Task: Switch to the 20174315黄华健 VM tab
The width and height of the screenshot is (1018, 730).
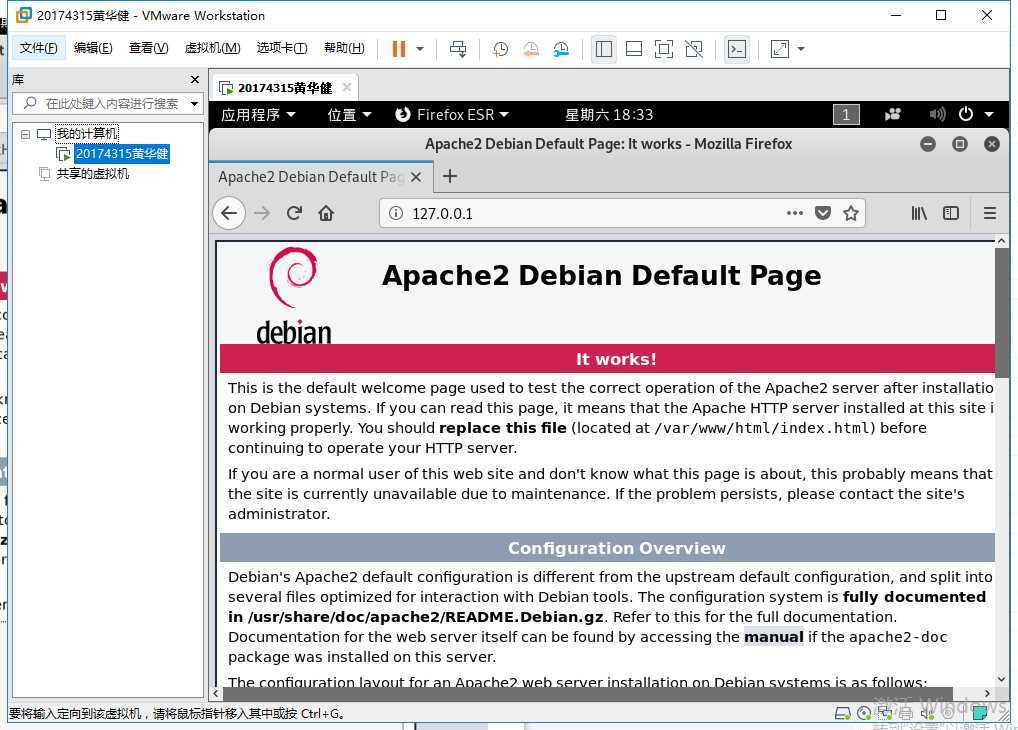Action: [x=284, y=88]
